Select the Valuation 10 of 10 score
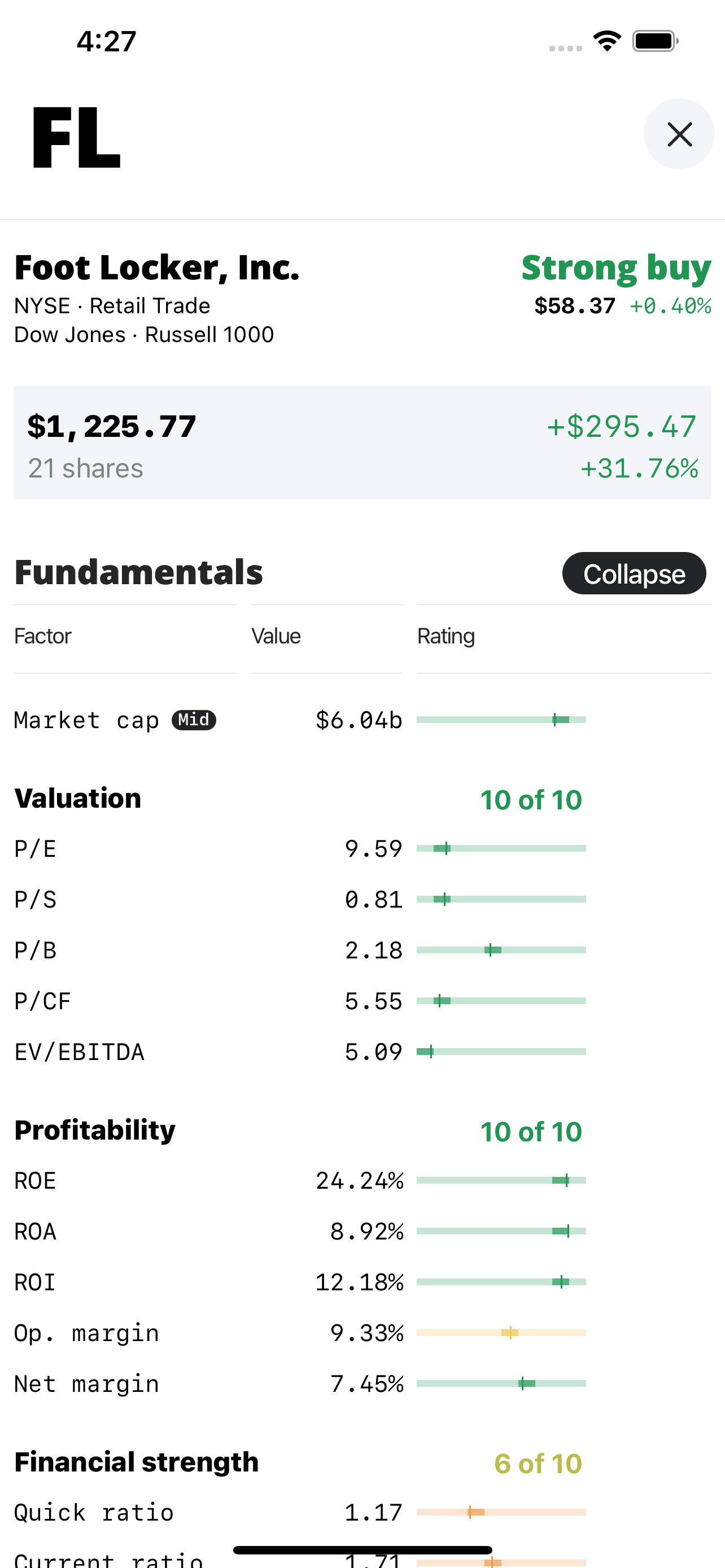 coord(531,800)
